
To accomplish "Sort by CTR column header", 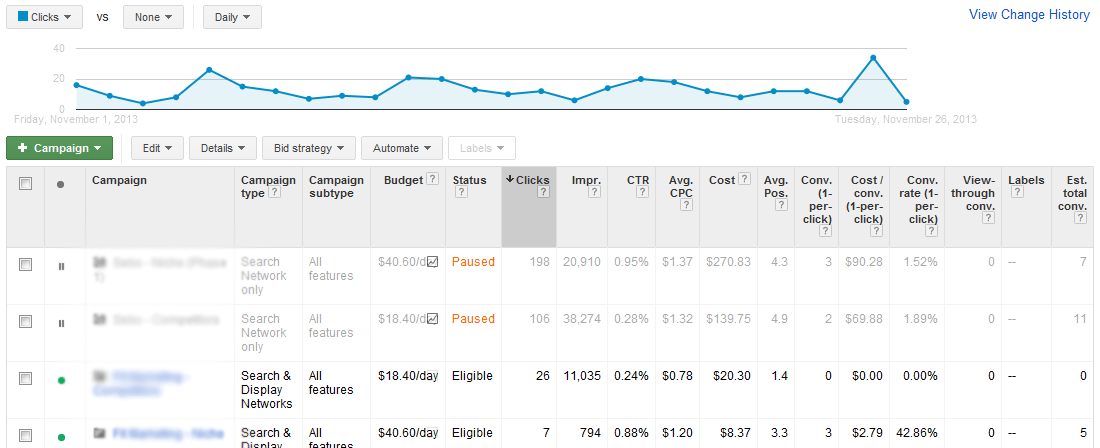I will tap(638, 180).
